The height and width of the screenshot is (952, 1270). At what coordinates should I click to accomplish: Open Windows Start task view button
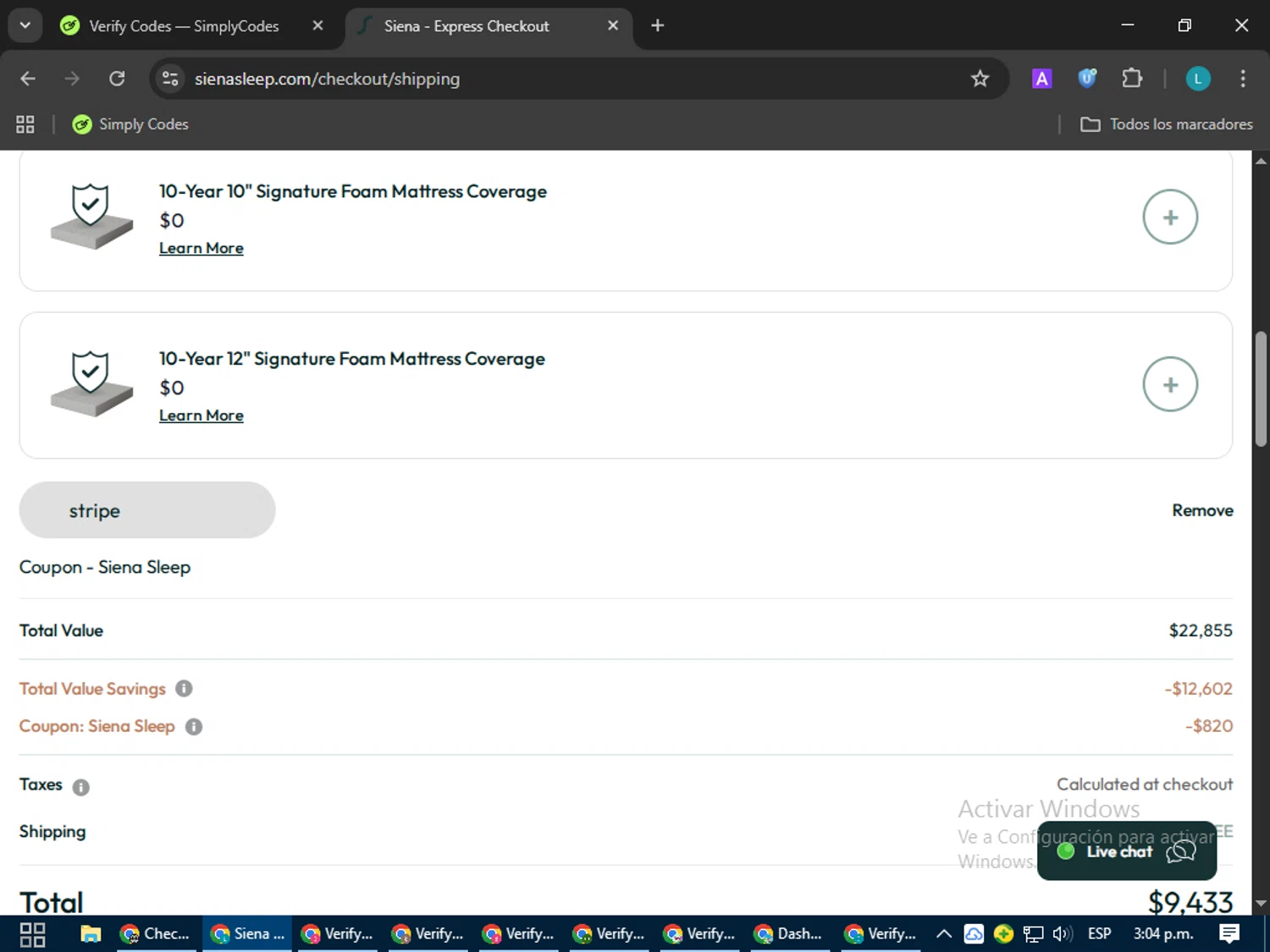(32, 934)
